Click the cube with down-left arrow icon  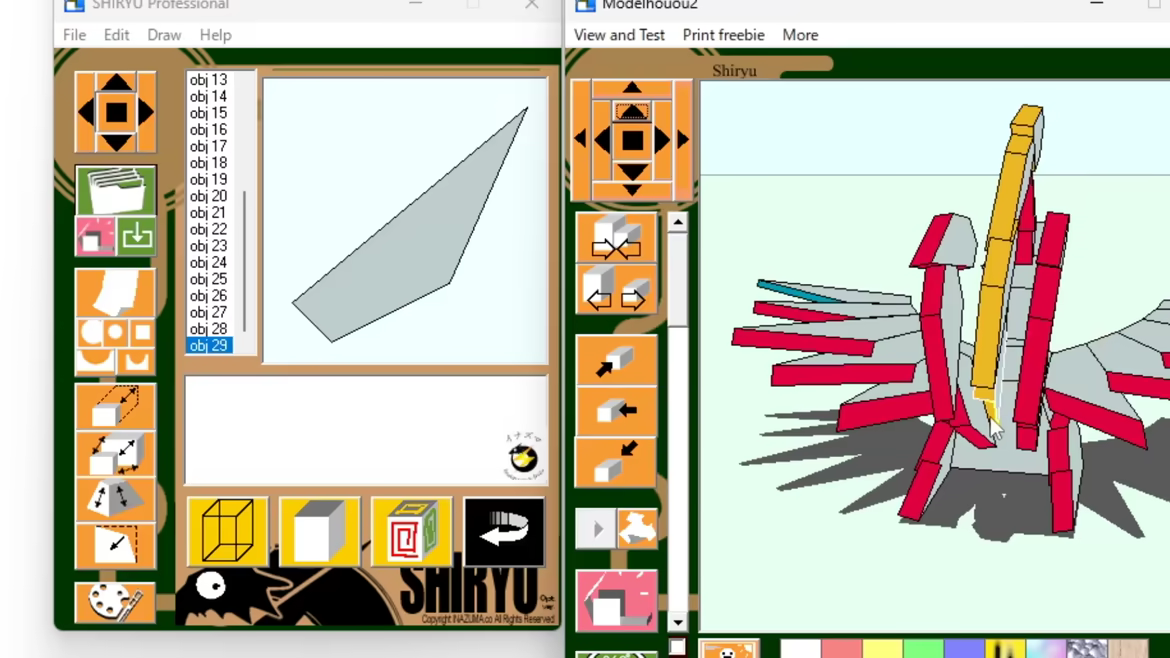pyautogui.click(x=616, y=461)
